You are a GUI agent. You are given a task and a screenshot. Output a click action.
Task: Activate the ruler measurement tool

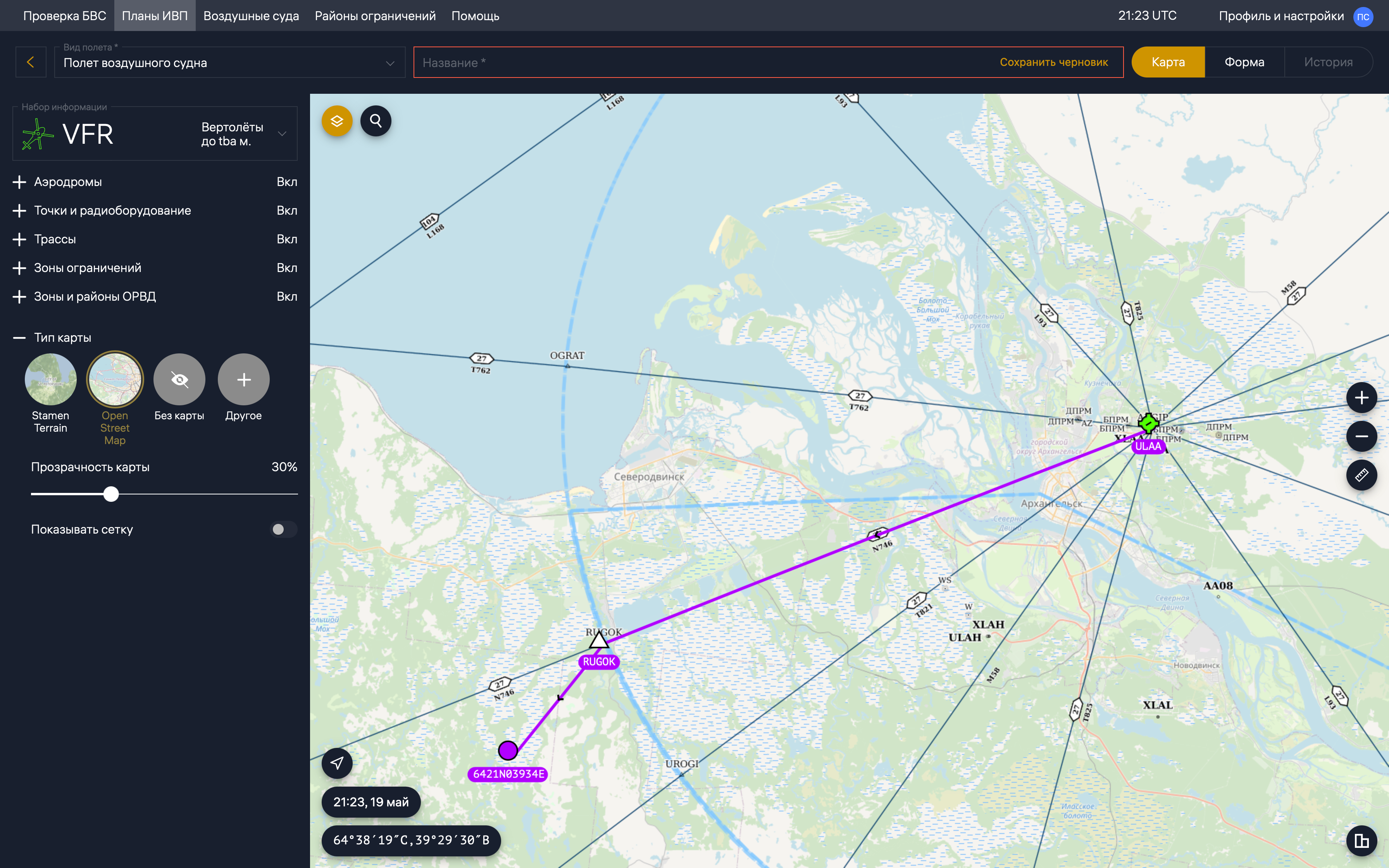tap(1361, 475)
